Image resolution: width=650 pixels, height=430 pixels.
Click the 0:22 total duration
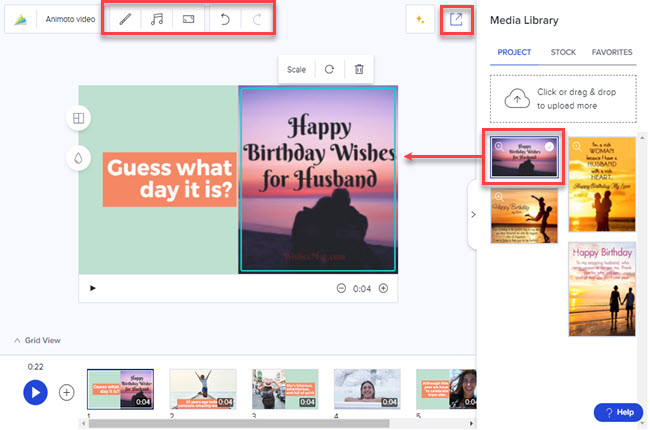35,367
